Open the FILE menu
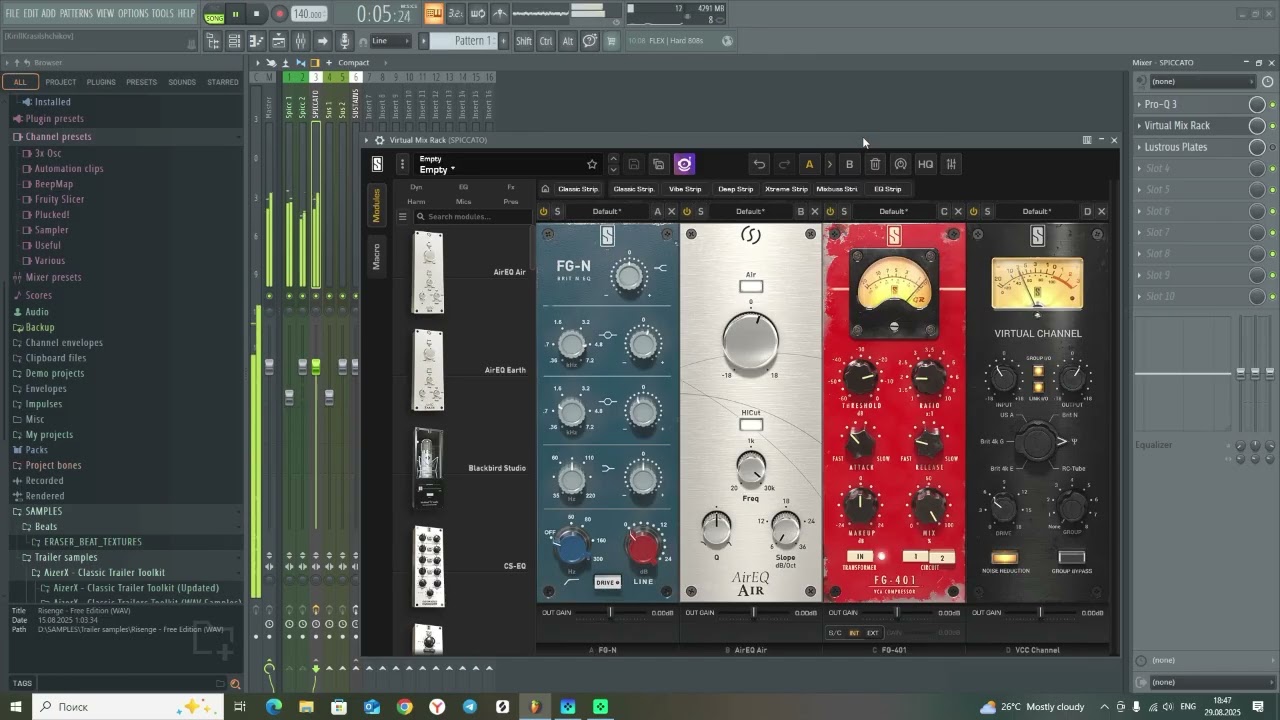The image size is (1280, 720). coord(13,13)
